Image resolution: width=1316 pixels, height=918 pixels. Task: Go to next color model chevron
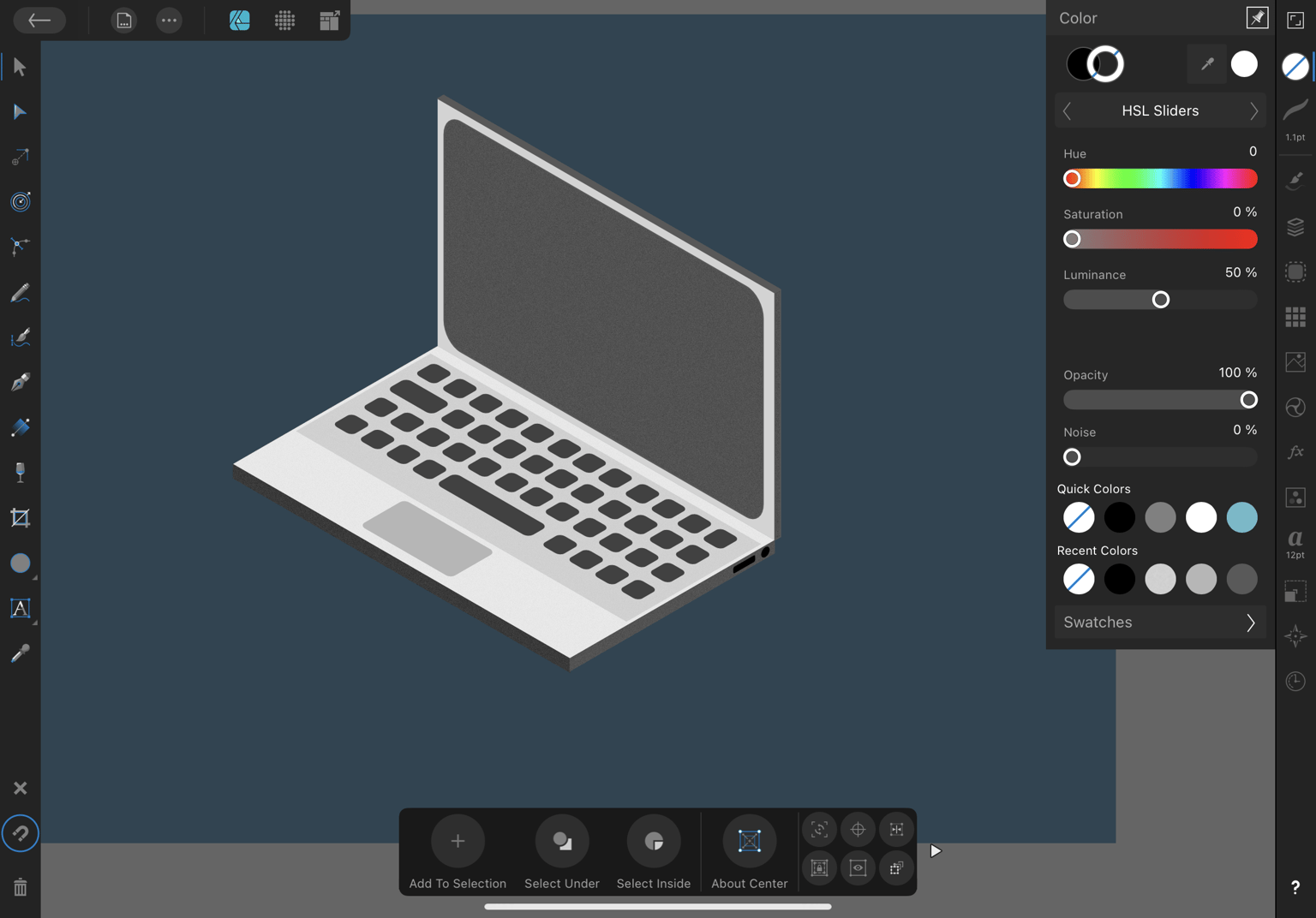1253,110
